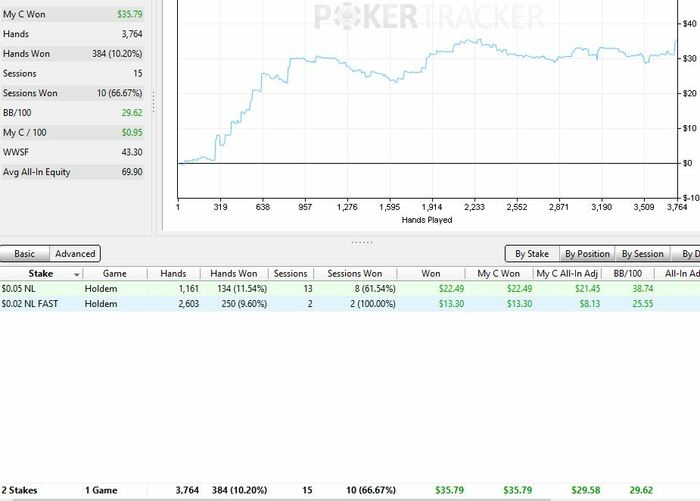Click the Sessions Won summary stat
This screenshot has height=501, width=700.
point(72,93)
